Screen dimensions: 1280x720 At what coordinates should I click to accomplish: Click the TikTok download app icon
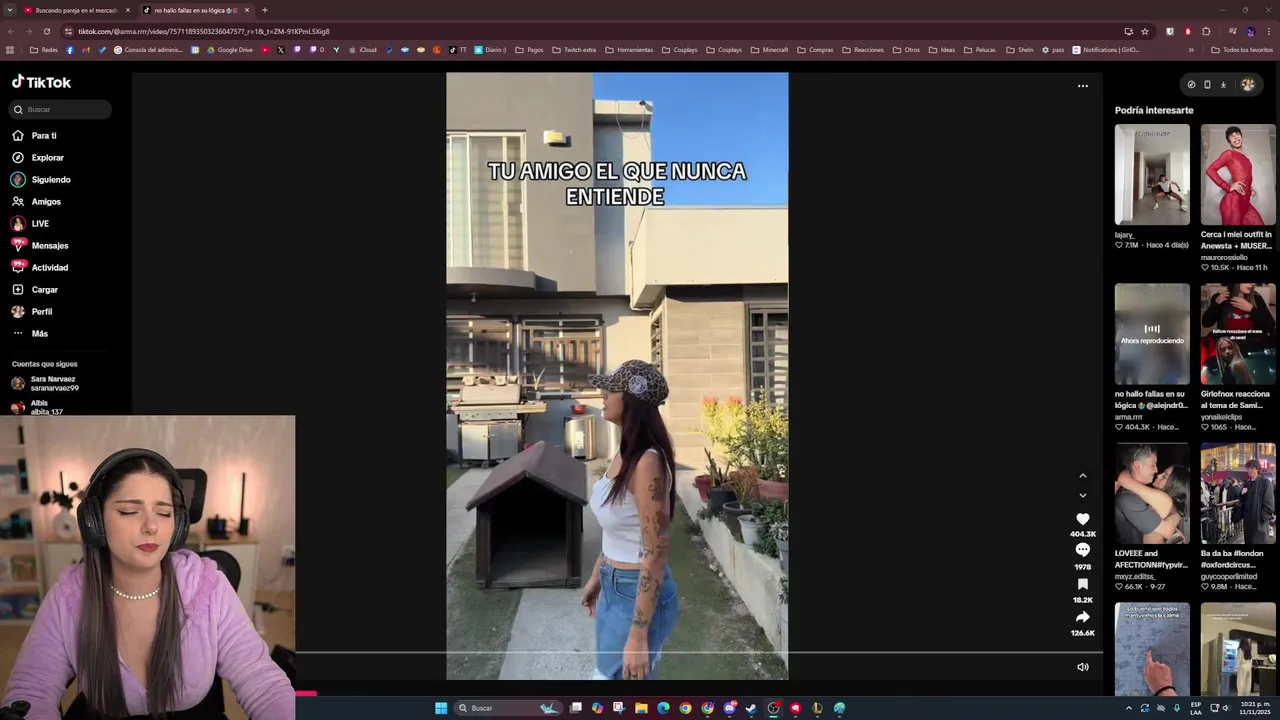[1223, 85]
